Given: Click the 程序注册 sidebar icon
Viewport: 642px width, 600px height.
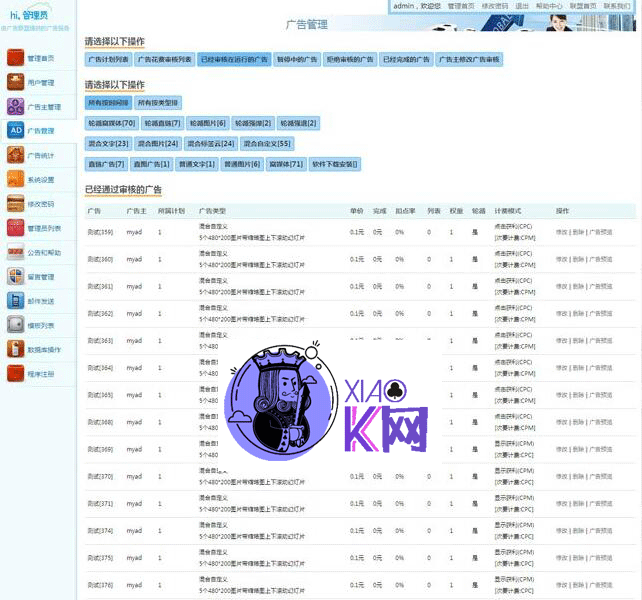Looking at the screenshot, I should pos(15,373).
